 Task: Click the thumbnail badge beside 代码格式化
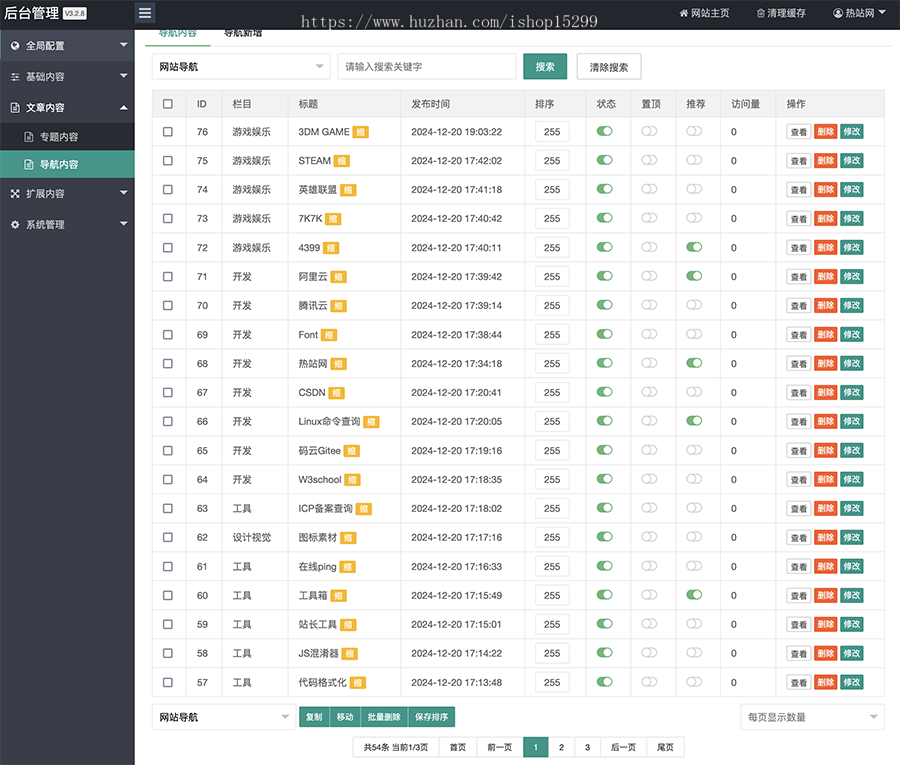click(358, 683)
